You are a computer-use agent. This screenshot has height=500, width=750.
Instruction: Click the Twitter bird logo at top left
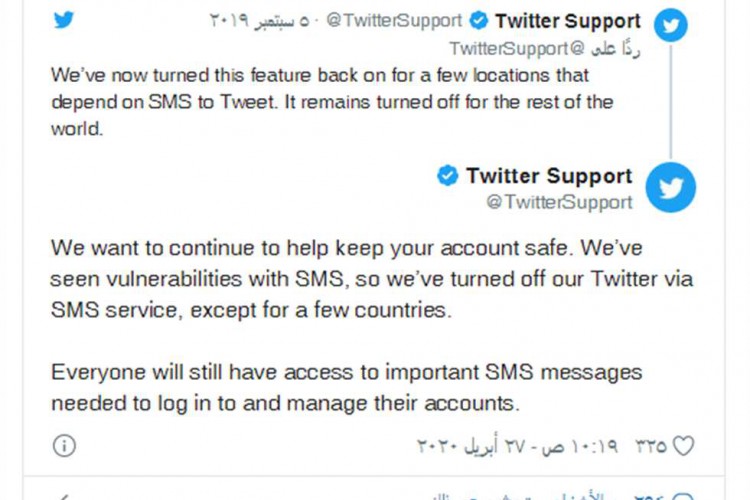click(x=64, y=20)
